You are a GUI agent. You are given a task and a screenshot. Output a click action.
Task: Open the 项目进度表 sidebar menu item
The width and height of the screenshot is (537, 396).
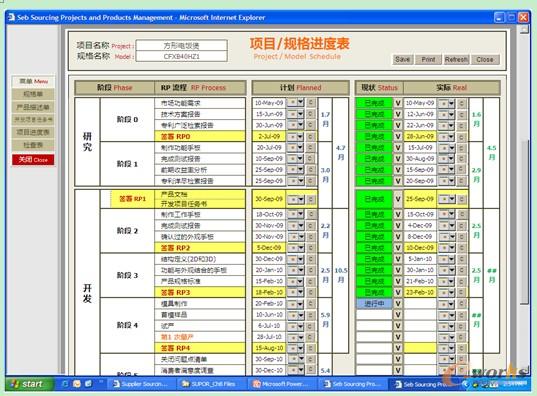33,132
